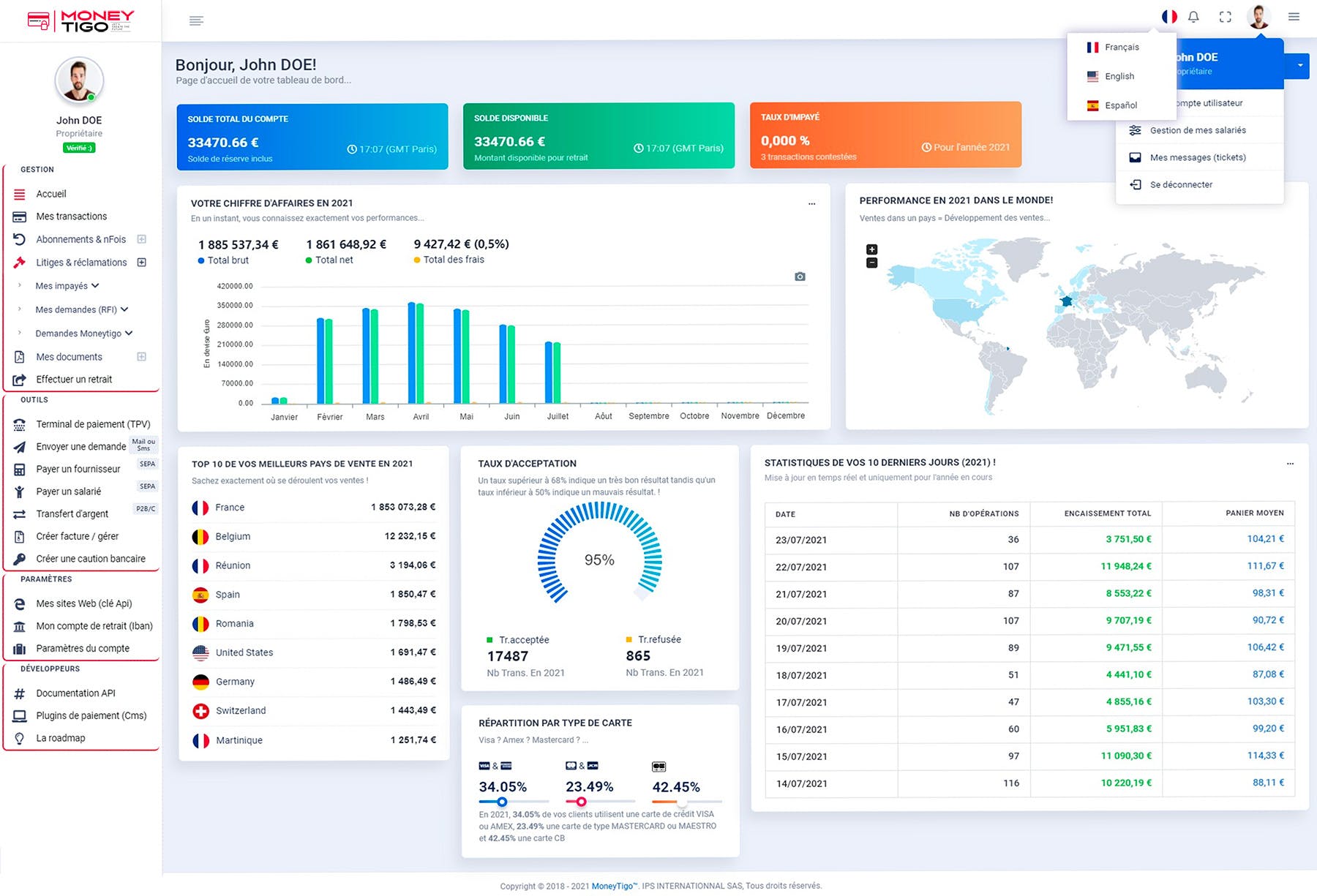Click France highlighted on the world map
1317x896 pixels.
[1067, 301]
